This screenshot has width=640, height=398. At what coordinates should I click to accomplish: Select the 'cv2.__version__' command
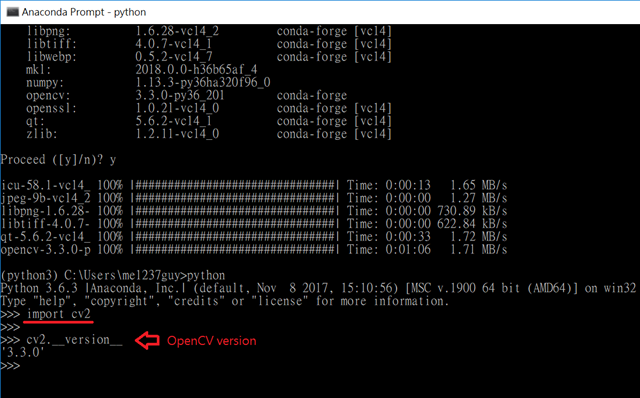click(74, 340)
